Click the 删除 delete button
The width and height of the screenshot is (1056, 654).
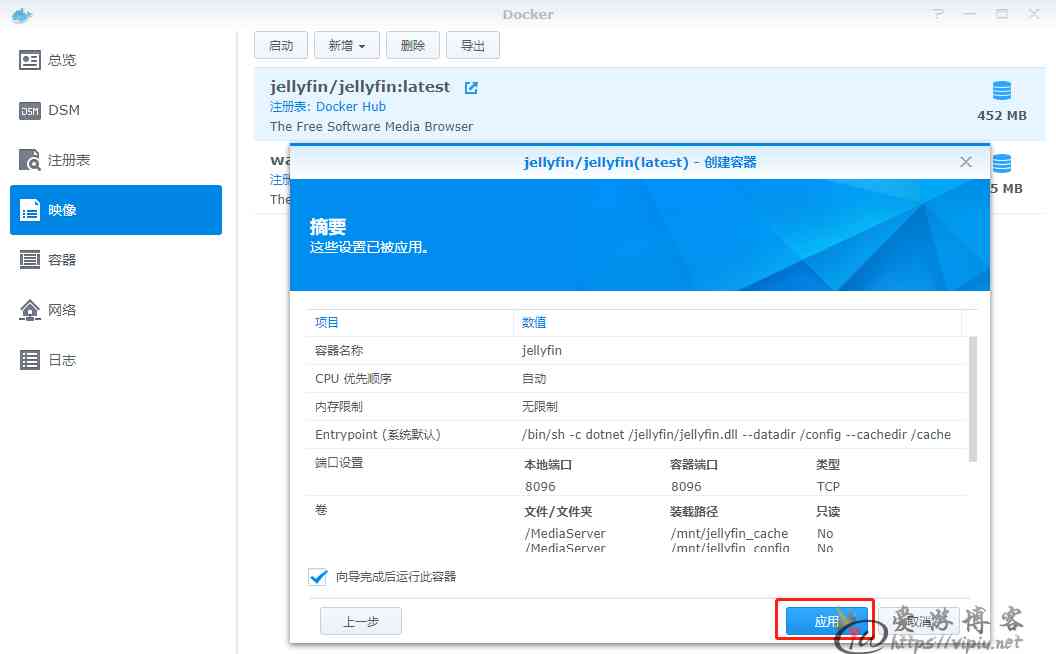point(413,45)
